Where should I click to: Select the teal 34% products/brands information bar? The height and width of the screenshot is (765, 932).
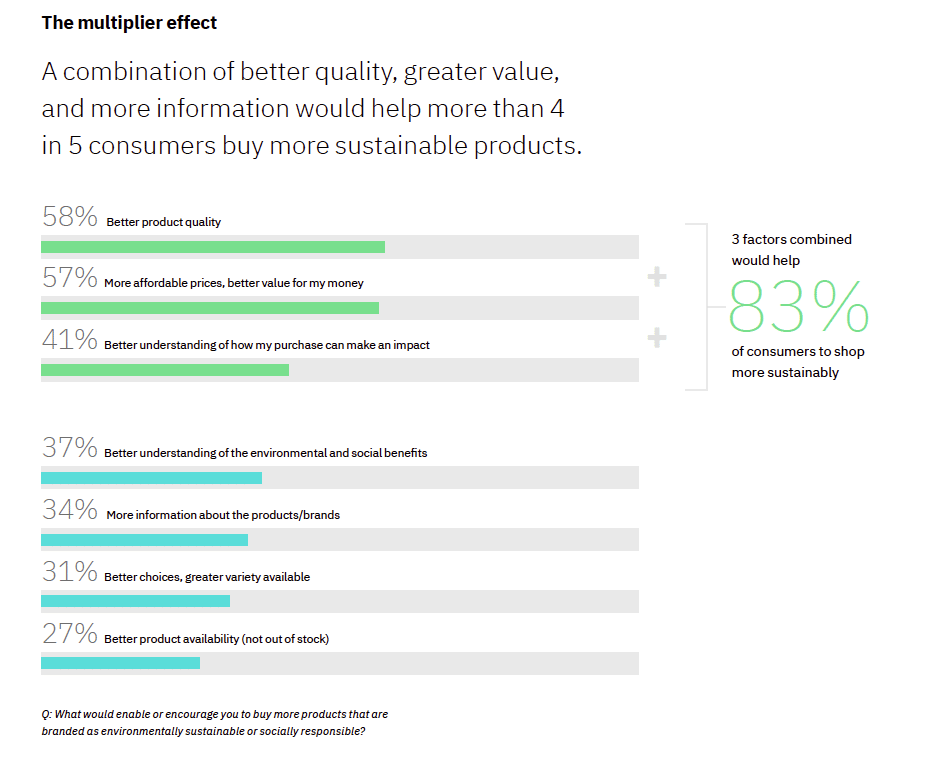click(144, 540)
